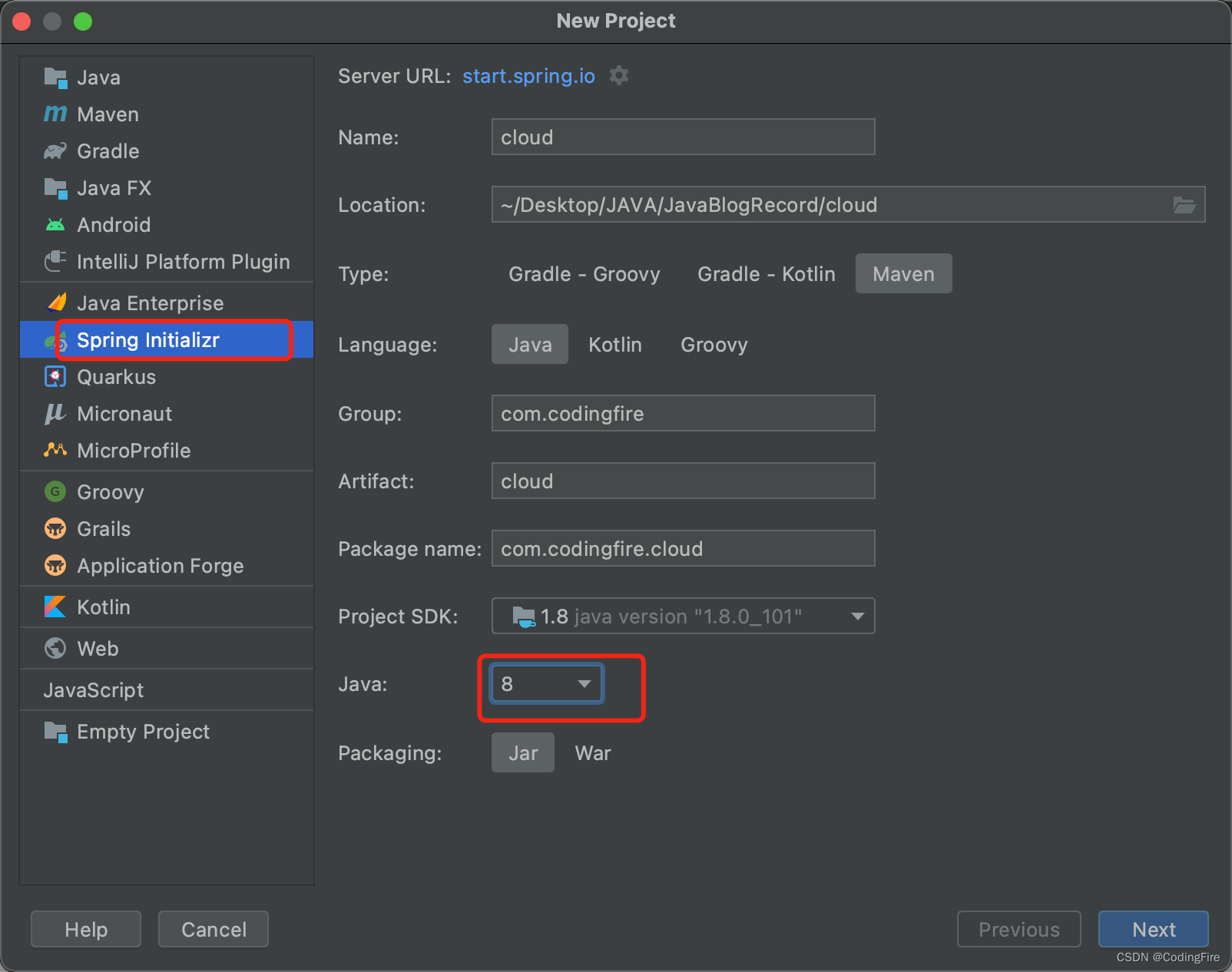1232x972 pixels.
Task: Click the IntelliJ Platform Plugin icon
Action: click(55, 262)
